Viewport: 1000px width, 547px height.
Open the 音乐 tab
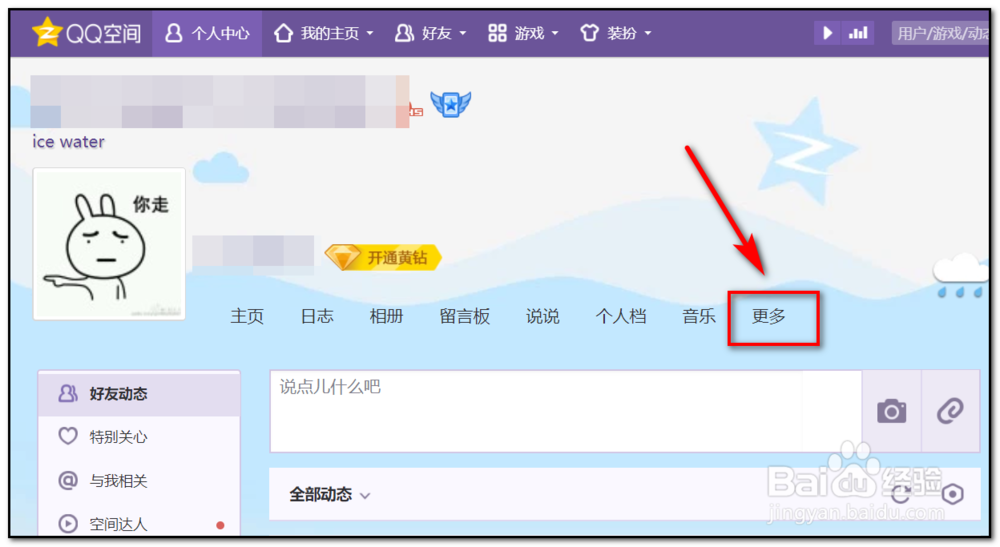pos(699,316)
